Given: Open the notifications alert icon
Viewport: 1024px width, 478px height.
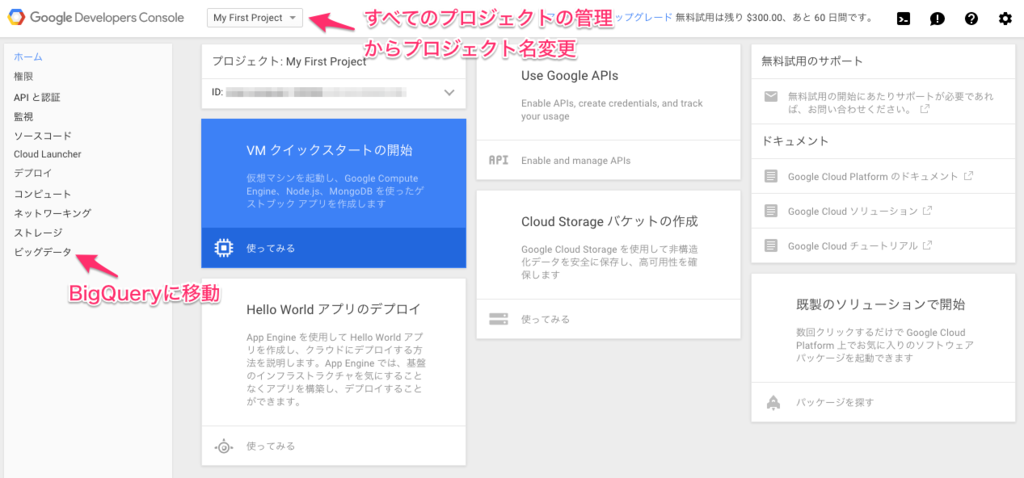Looking at the screenshot, I should pyautogui.click(x=938, y=18).
